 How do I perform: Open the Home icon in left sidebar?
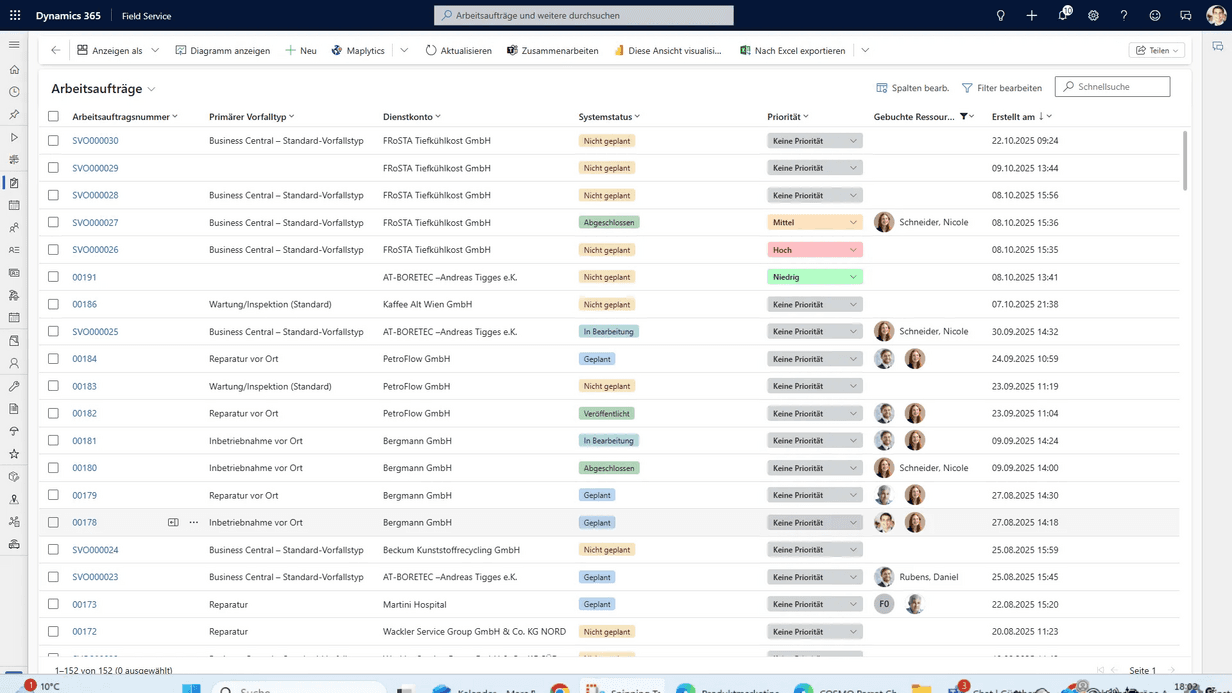tap(14, 70)
